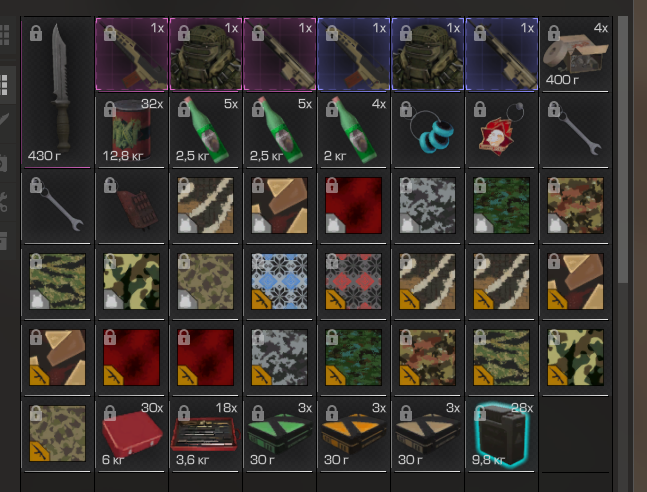Click the pink-framed armored soldier item
Image resolution: width=647 pixels, height=492 pixels.
click(x=205, y=54)
